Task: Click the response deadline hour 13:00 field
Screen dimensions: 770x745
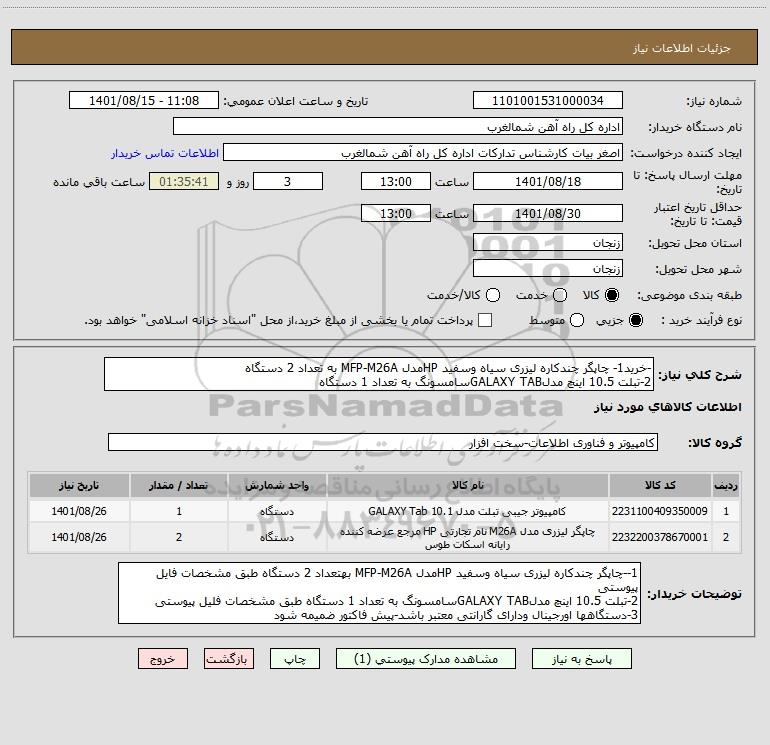Action: [x=396, y=181]
